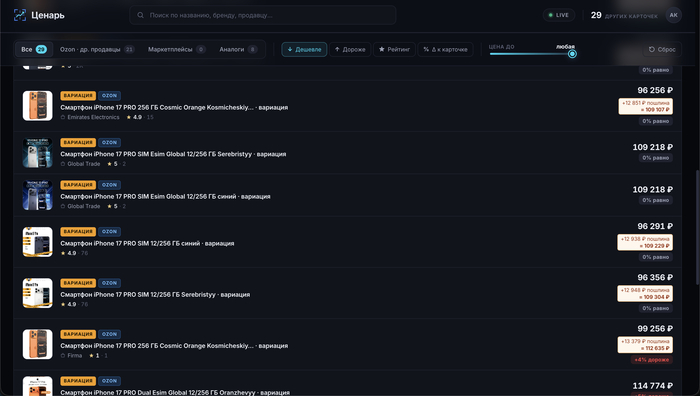Image resolution: width=700 pixels, height=396 pixels.
Task: Click the Ценарь logo icon
Action: (20, 15)
